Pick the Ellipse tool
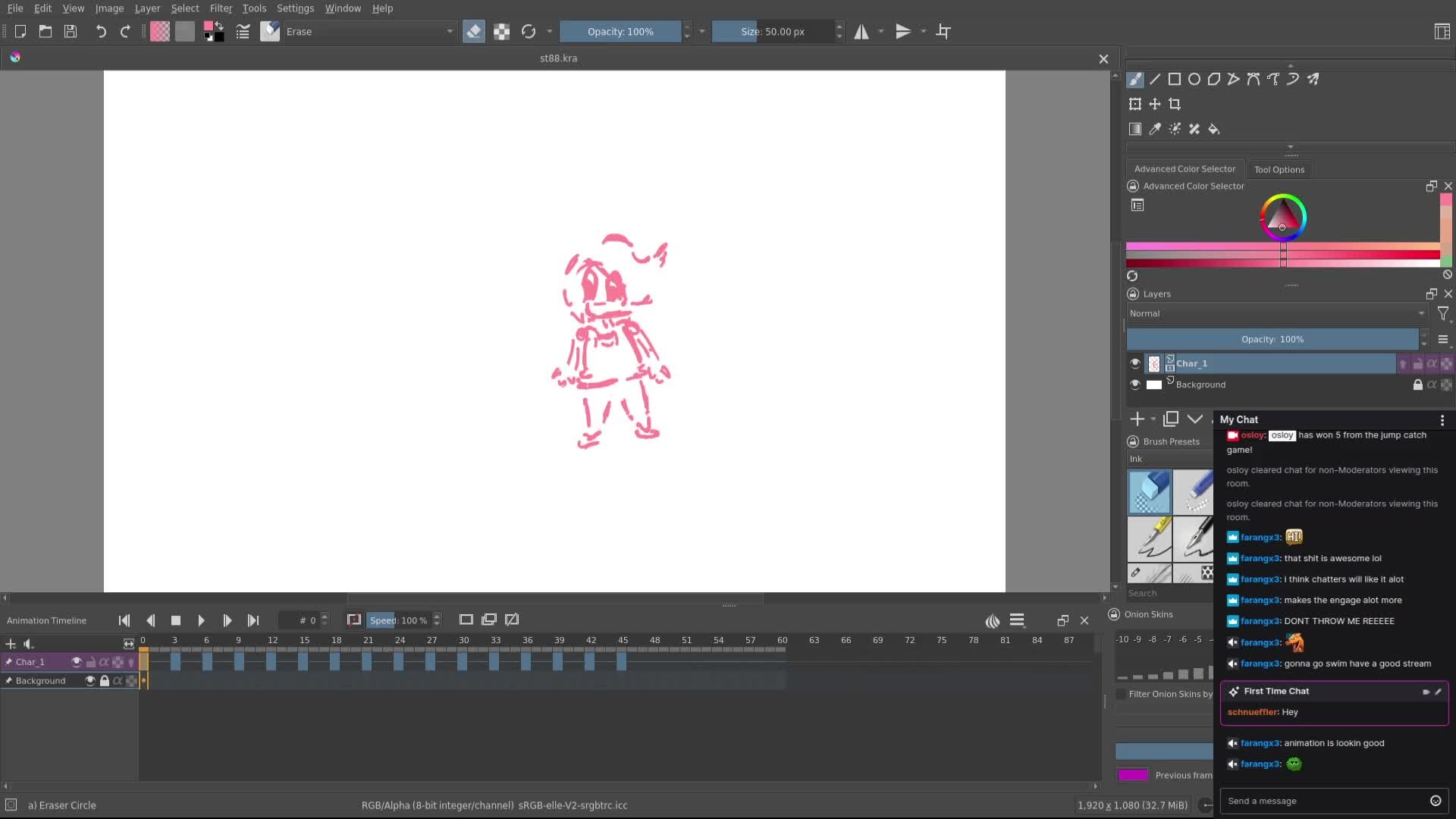This screenshot has width=1456, height=819. tap(1195, 79)
